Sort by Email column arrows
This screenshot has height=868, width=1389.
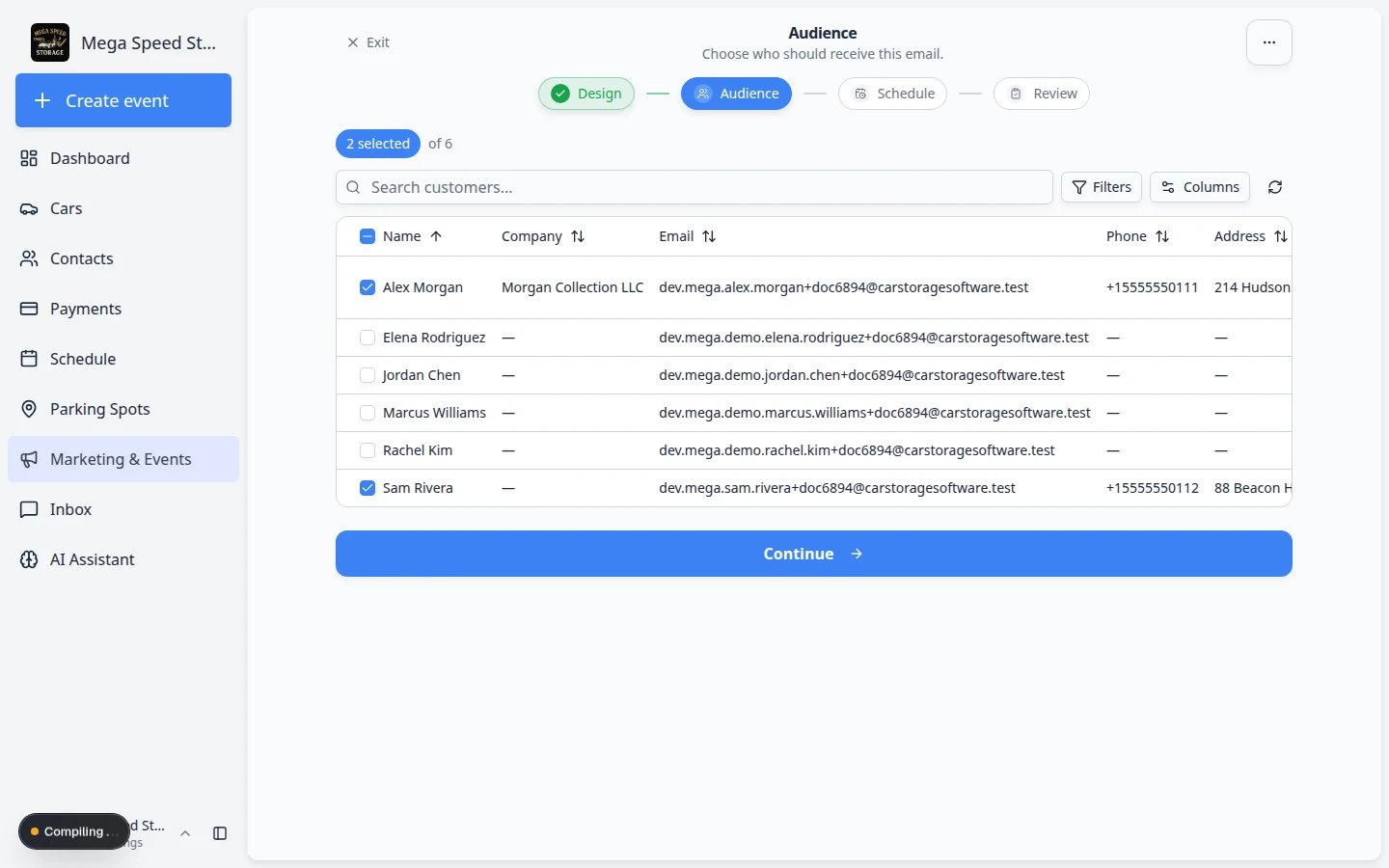click(709, 236)
